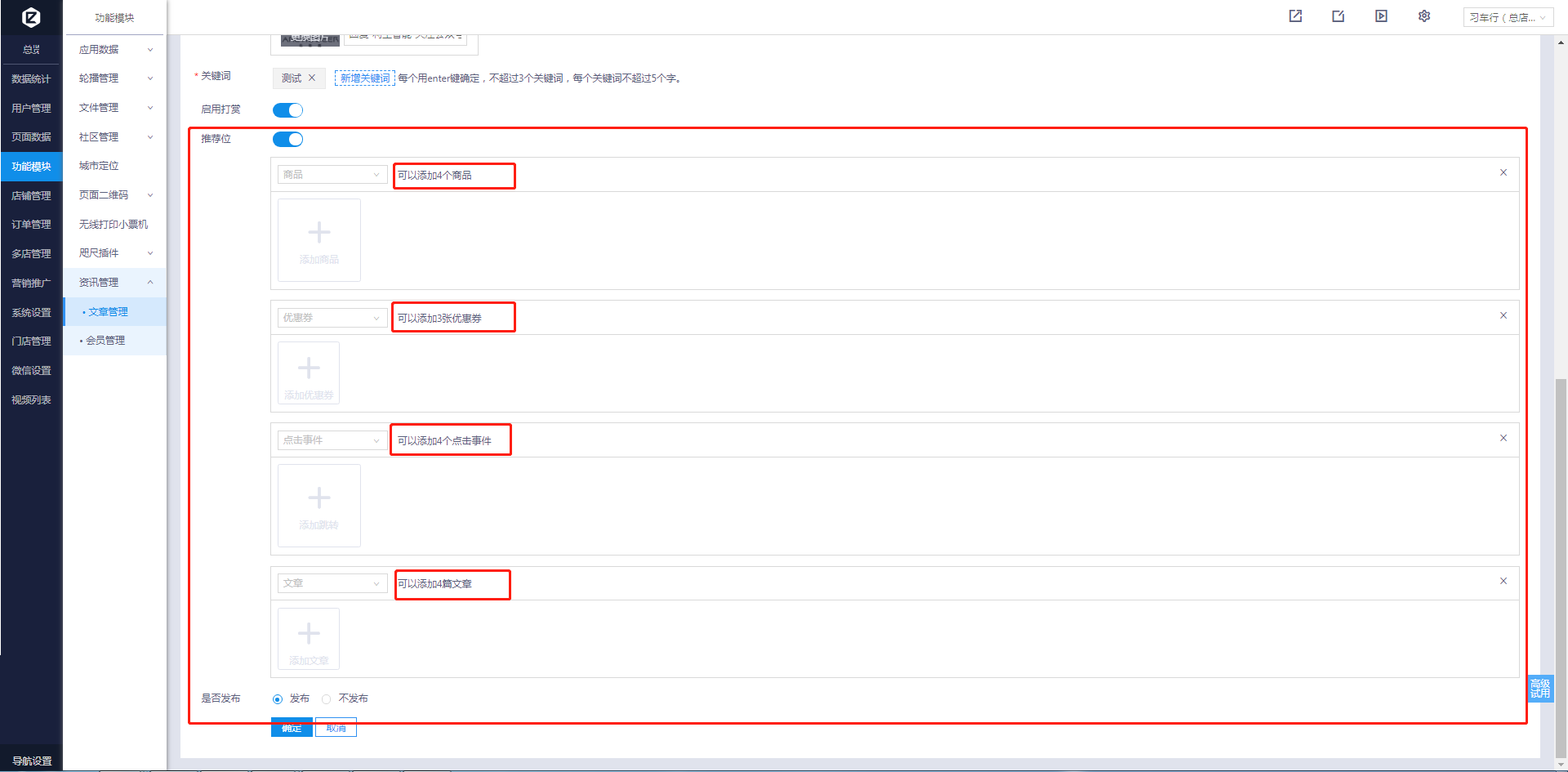Click the external link icon in top bar

point(1295,16)
